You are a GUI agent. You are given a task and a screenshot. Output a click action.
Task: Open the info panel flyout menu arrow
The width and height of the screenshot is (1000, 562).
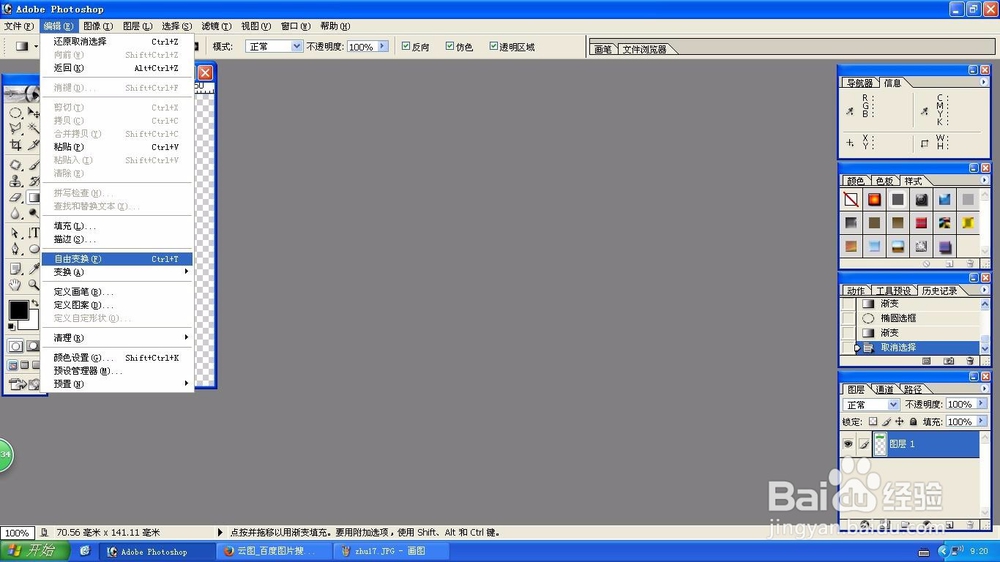pyautogui.click(x=983, y=82)
